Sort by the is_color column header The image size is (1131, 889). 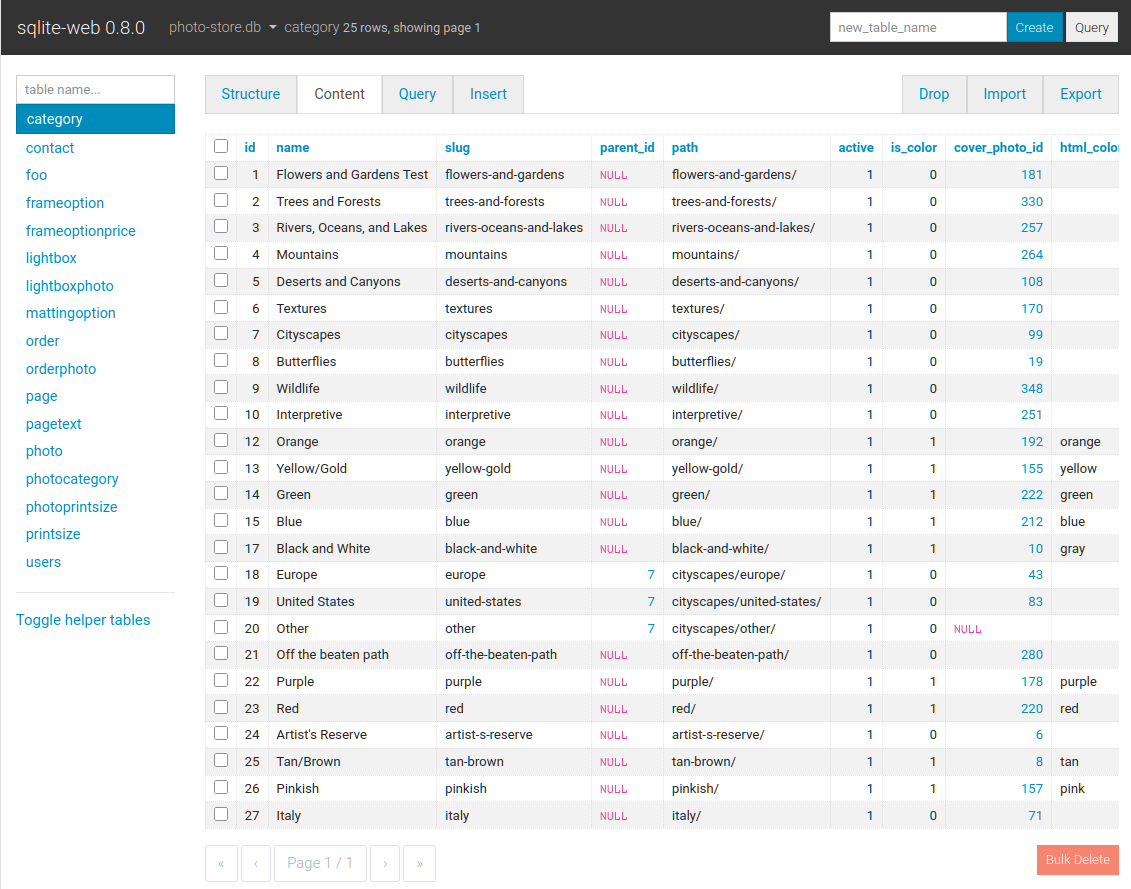click(x=913, y=147)
